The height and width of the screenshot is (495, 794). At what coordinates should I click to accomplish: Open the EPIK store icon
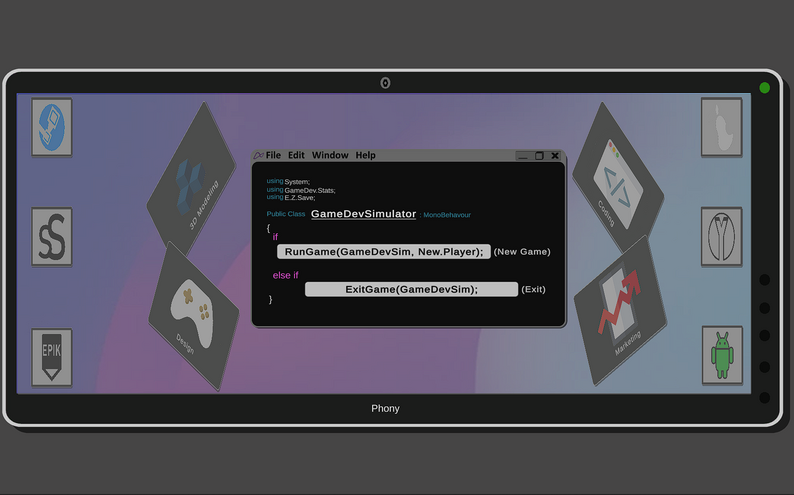click(x=52, y=358)
